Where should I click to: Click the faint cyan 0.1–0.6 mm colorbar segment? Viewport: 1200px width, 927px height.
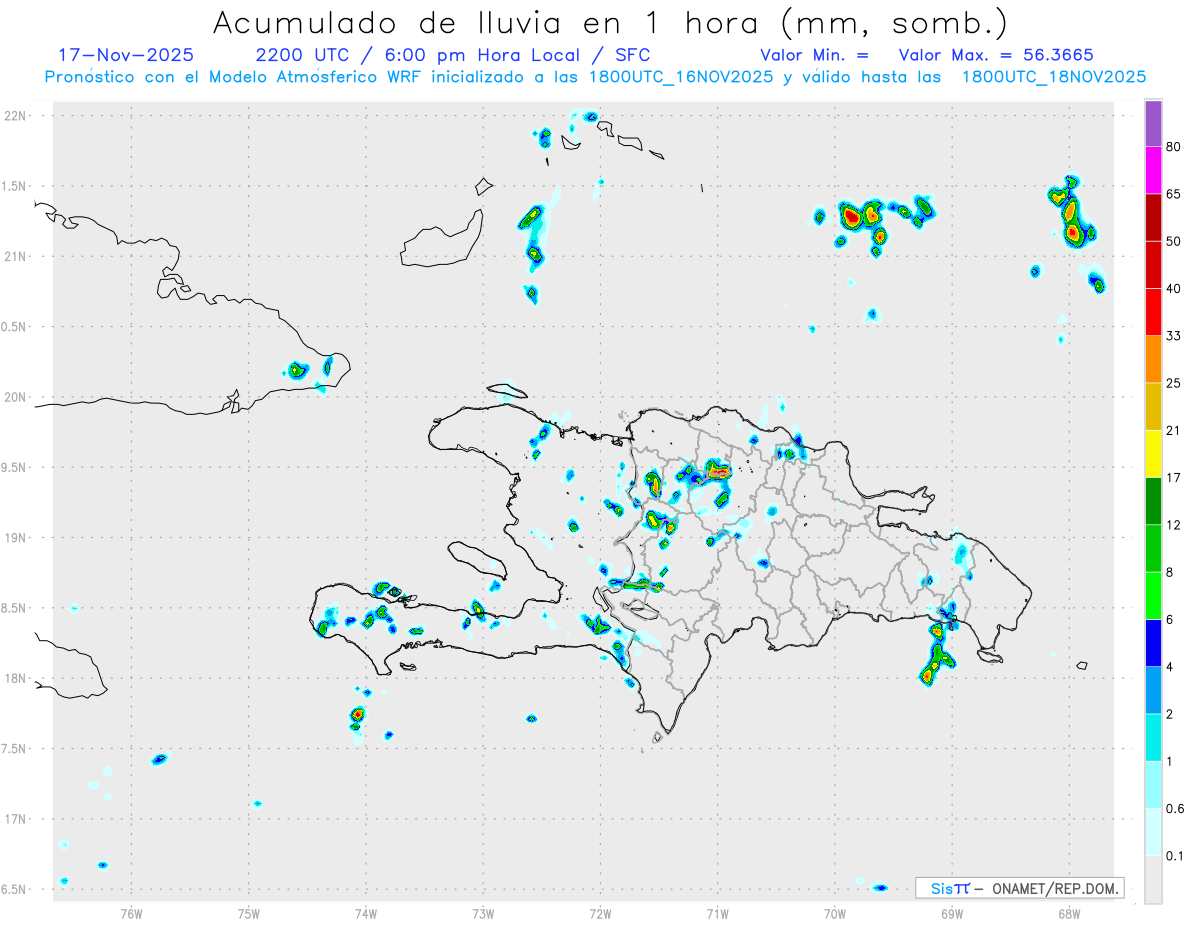[1153, 832]
